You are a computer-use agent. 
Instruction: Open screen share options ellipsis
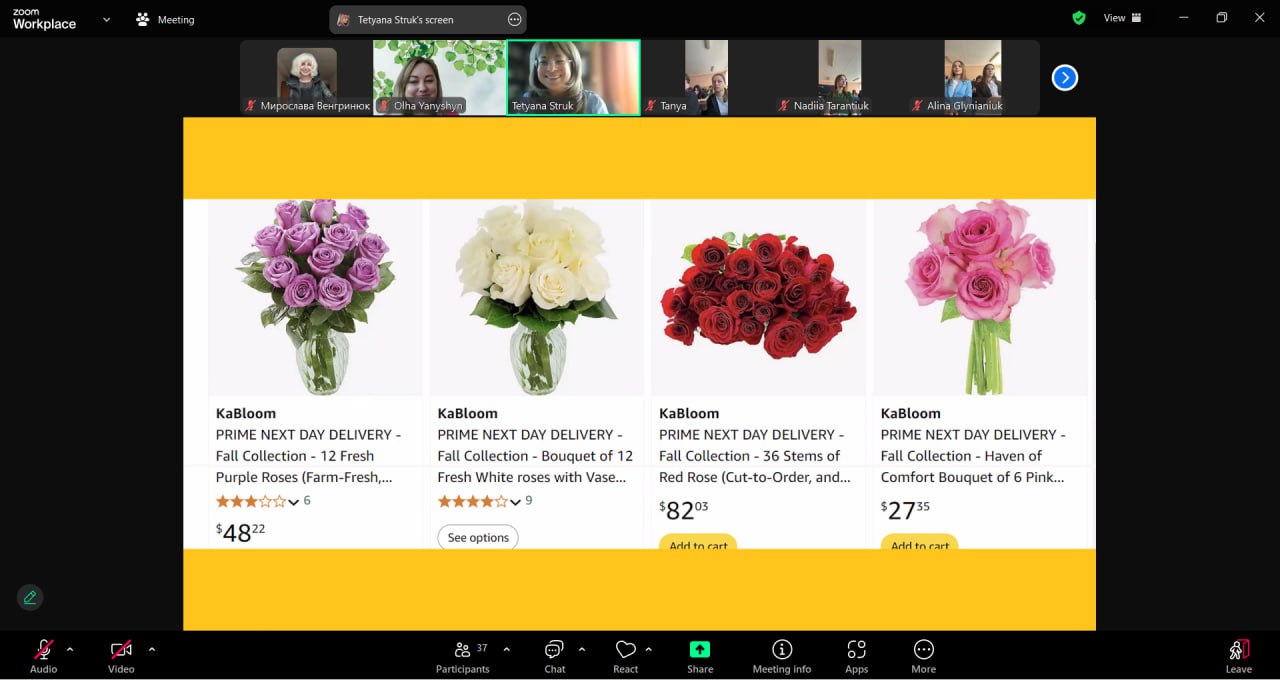(515, 19)
